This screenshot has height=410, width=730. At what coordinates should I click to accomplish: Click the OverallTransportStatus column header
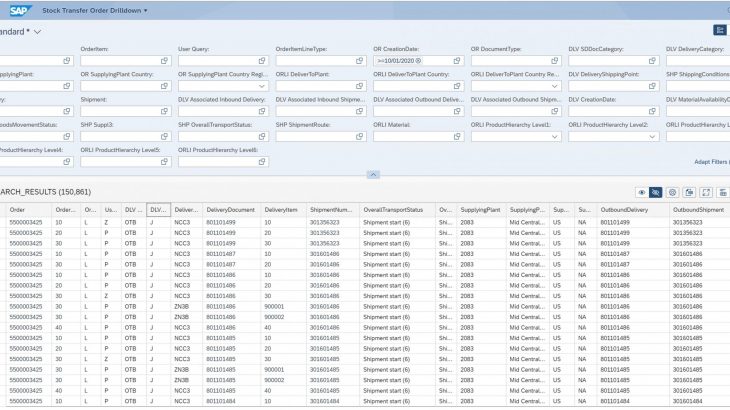(x=394, y=210)
